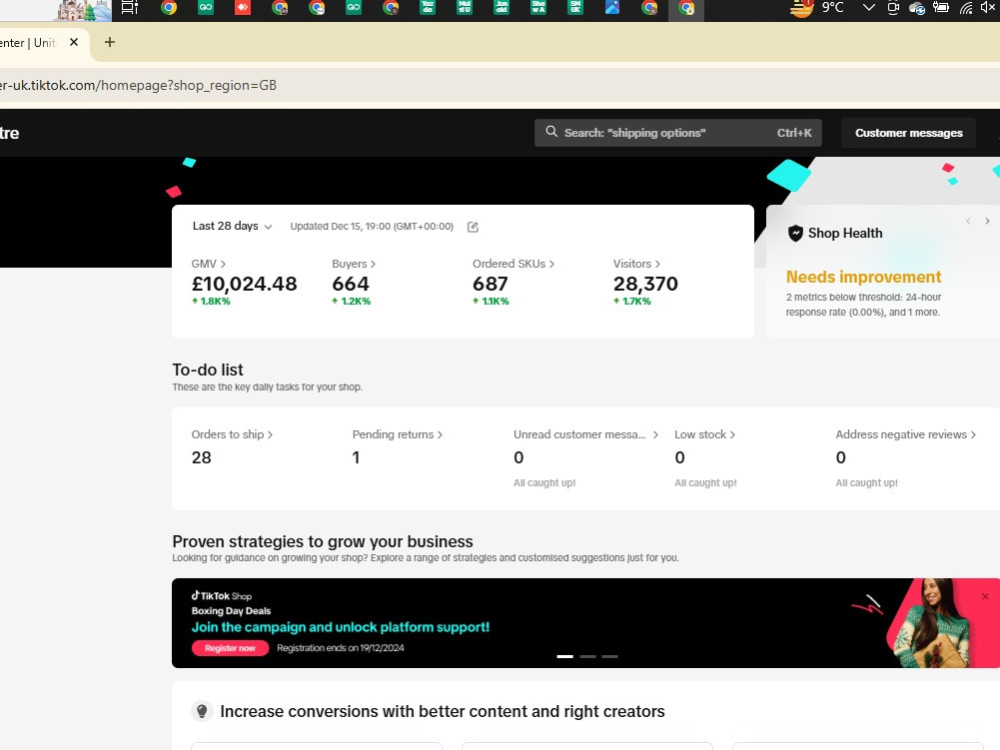Open the blue Photos app taskbar icon

pos(612,8)
